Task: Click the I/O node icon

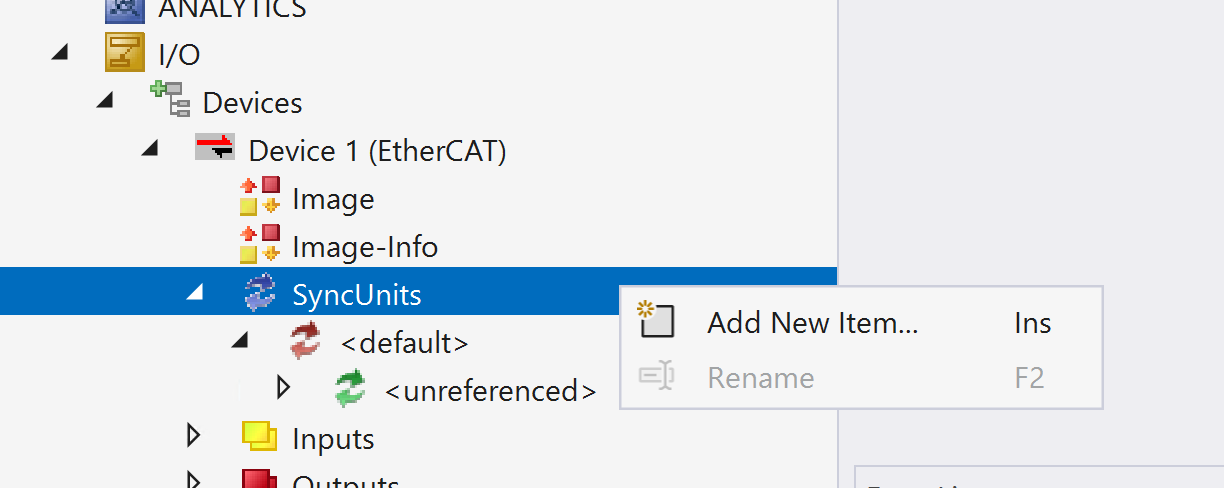Action: [125, 53]
